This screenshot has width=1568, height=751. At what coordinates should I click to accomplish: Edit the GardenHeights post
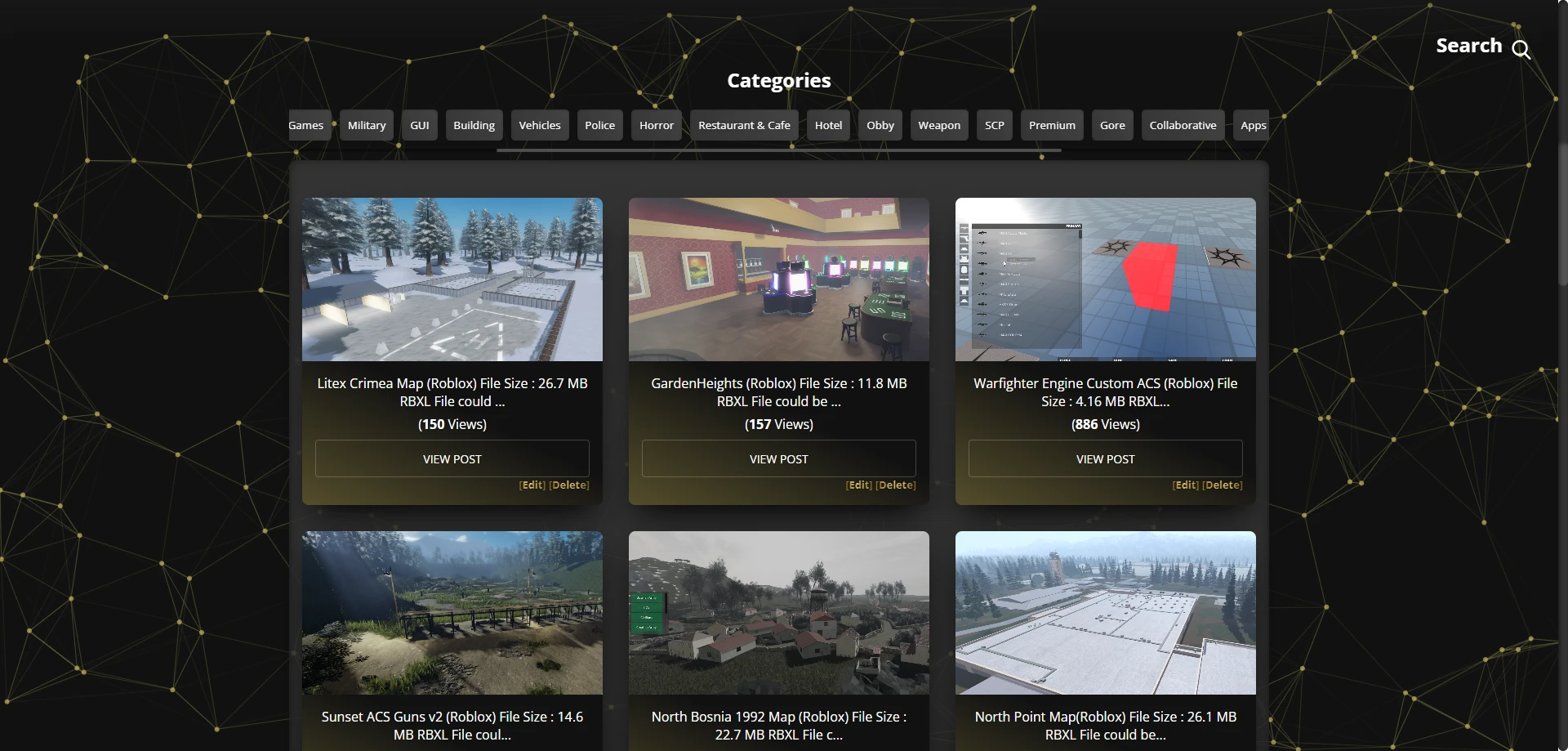click(859, 485)
